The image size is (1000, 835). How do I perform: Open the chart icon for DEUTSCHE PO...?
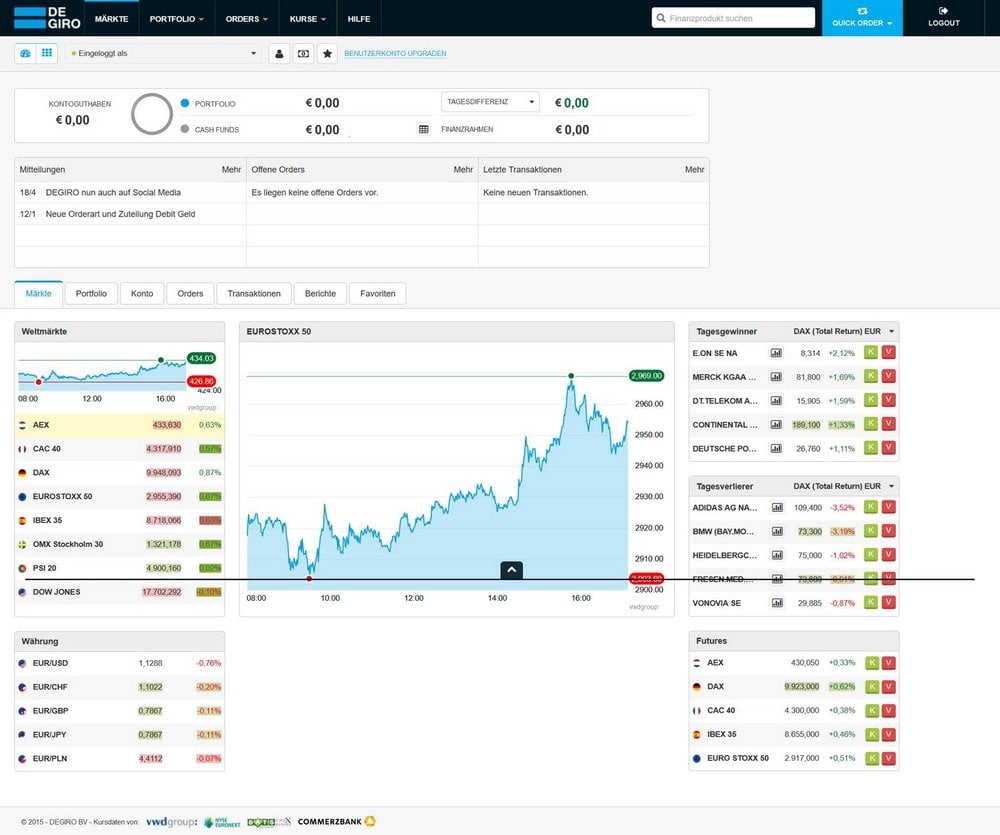(776, 448)
